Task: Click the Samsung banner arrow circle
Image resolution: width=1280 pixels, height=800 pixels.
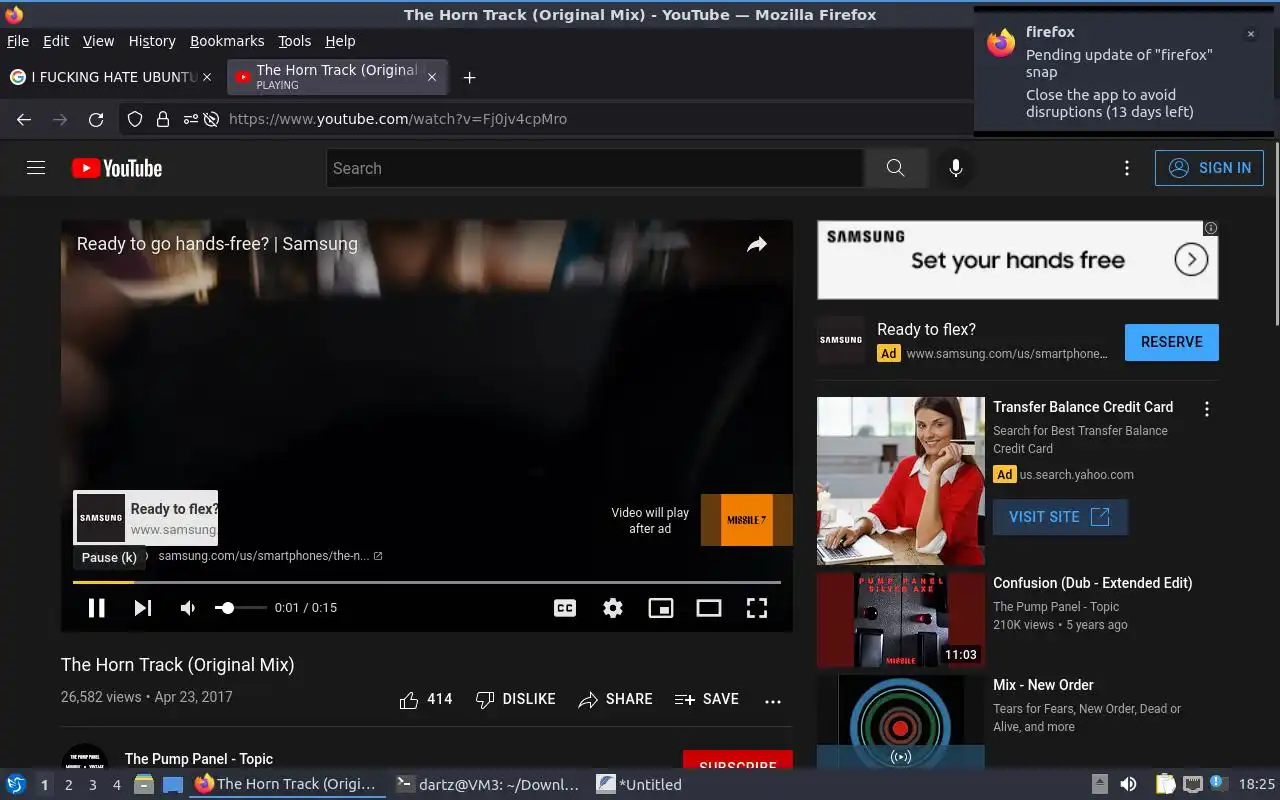Action: 1191,261
